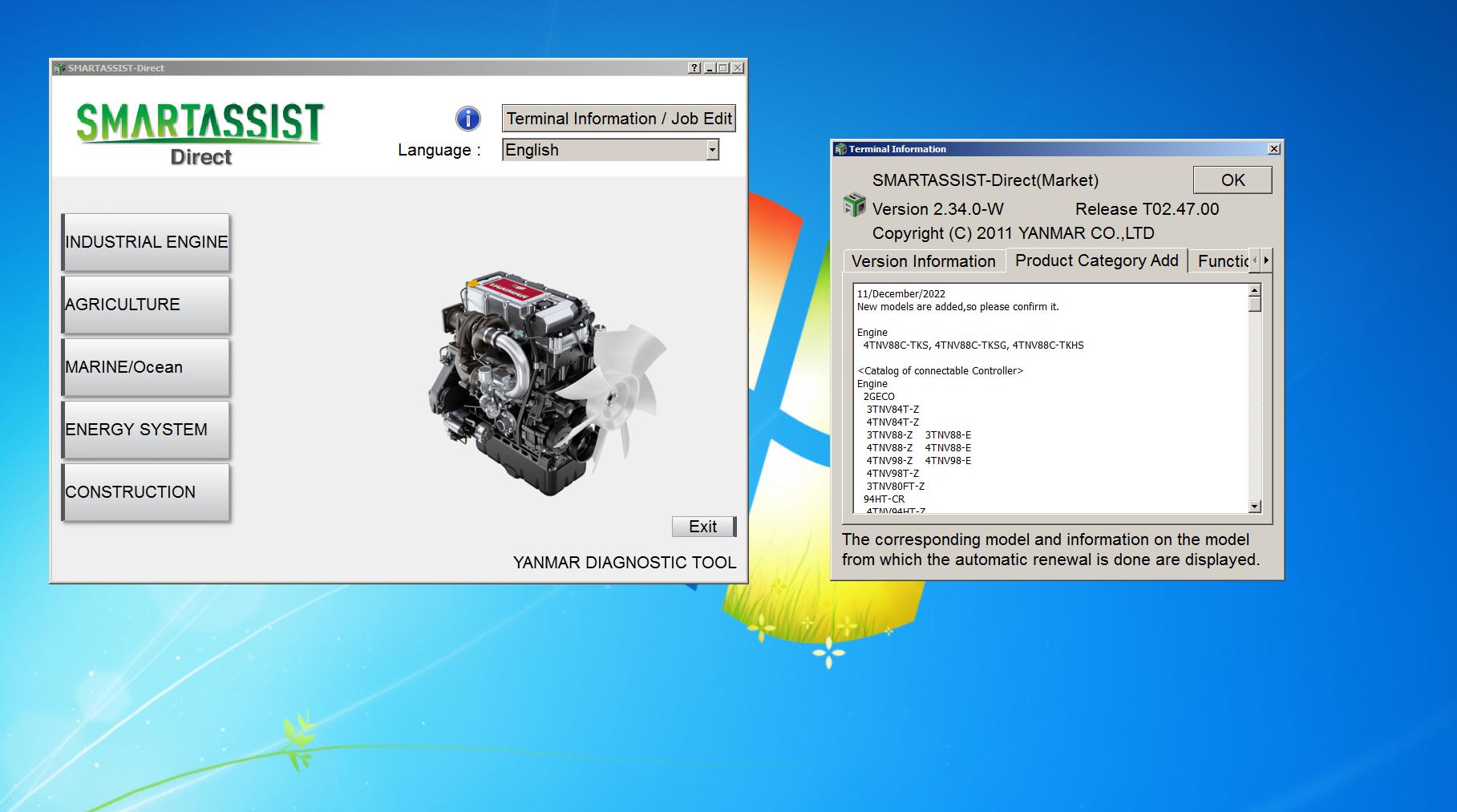
Task: Select ENERGY SYSTEM category
Action: [x=146, y=429]
